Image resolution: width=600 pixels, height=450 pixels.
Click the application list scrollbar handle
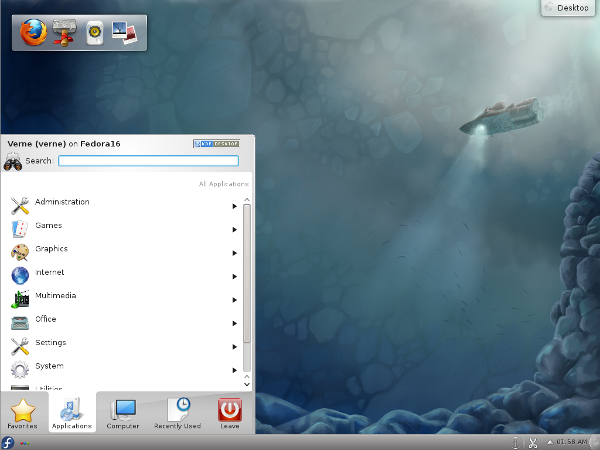(x=247, y=273)
